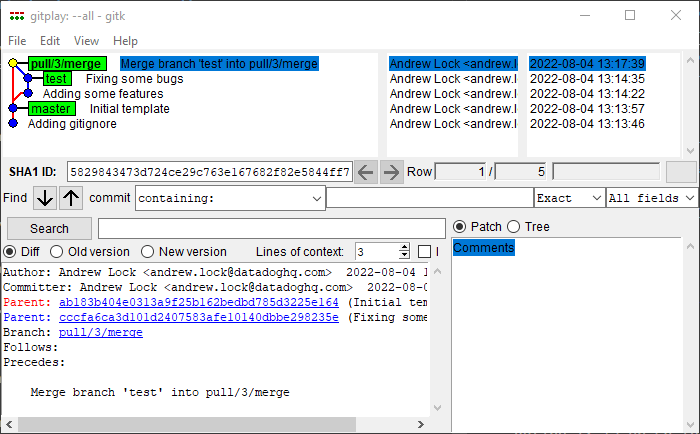Click the SHA1 ID field

coord(210,172)
